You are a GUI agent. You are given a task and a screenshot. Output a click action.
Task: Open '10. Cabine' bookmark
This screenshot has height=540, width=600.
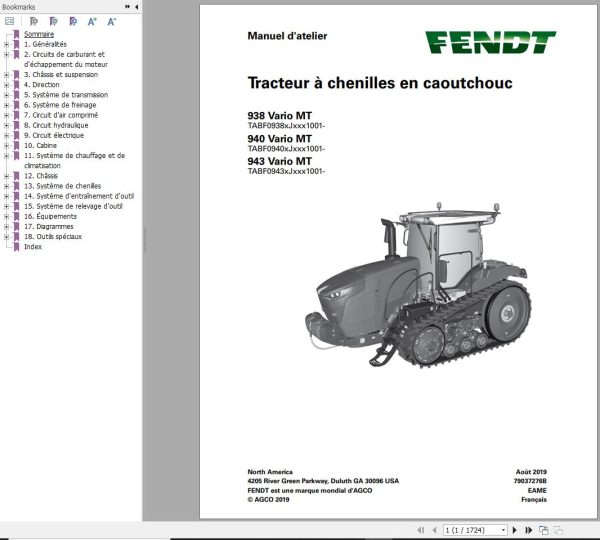(x=40, y=145)
